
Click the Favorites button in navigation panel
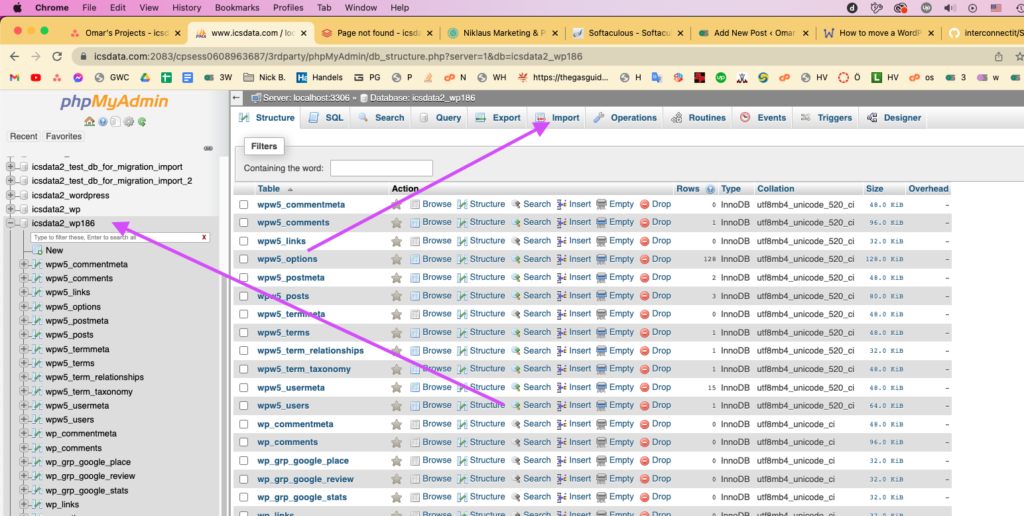[63, 137]
